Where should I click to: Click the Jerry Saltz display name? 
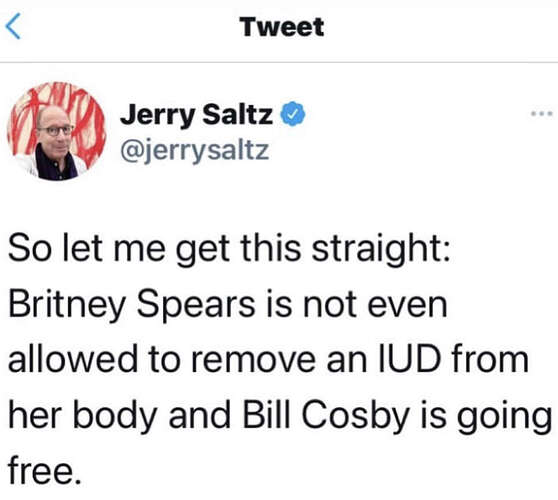[197, 115]
